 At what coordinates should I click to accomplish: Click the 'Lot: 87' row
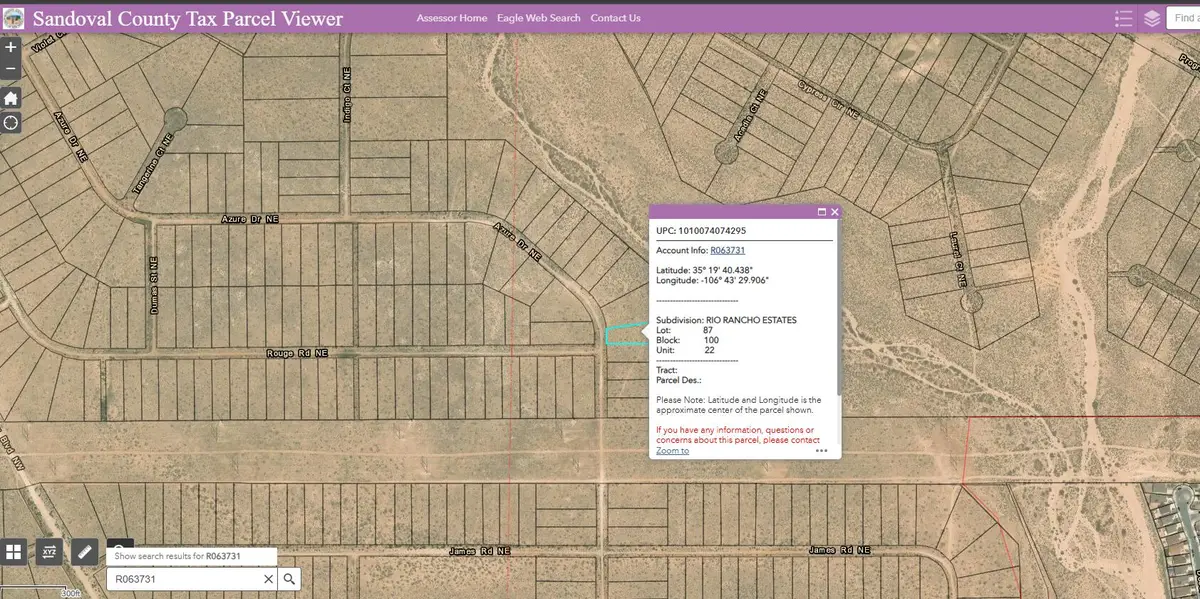685,330
